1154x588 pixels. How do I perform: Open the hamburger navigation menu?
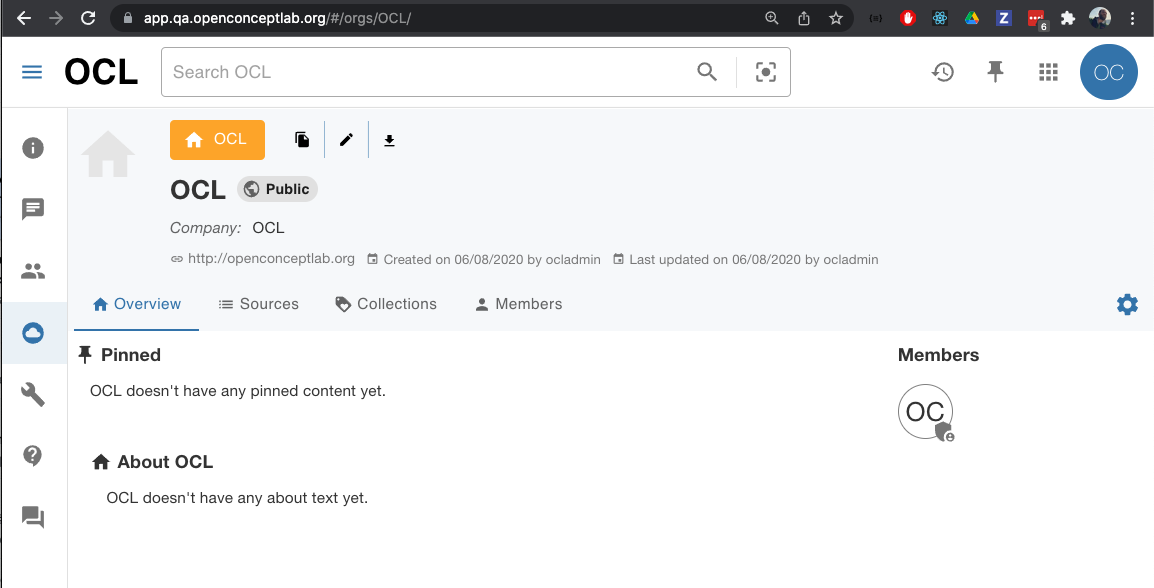click(31, 71)
